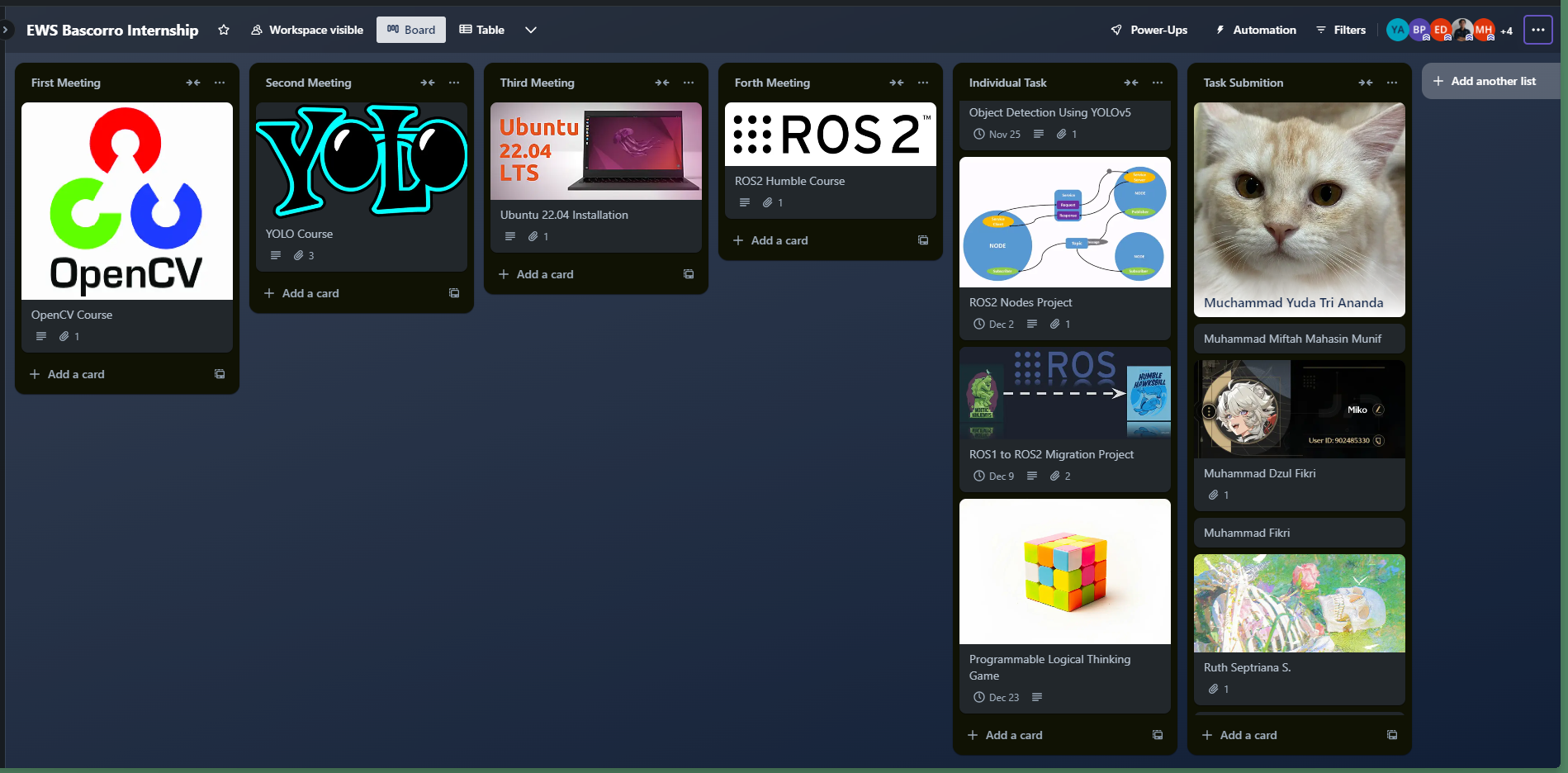Star the EWS Bascorro Internship board
Image resolution: width=1568 pixels, height=773 pixels.
[224, 30]
